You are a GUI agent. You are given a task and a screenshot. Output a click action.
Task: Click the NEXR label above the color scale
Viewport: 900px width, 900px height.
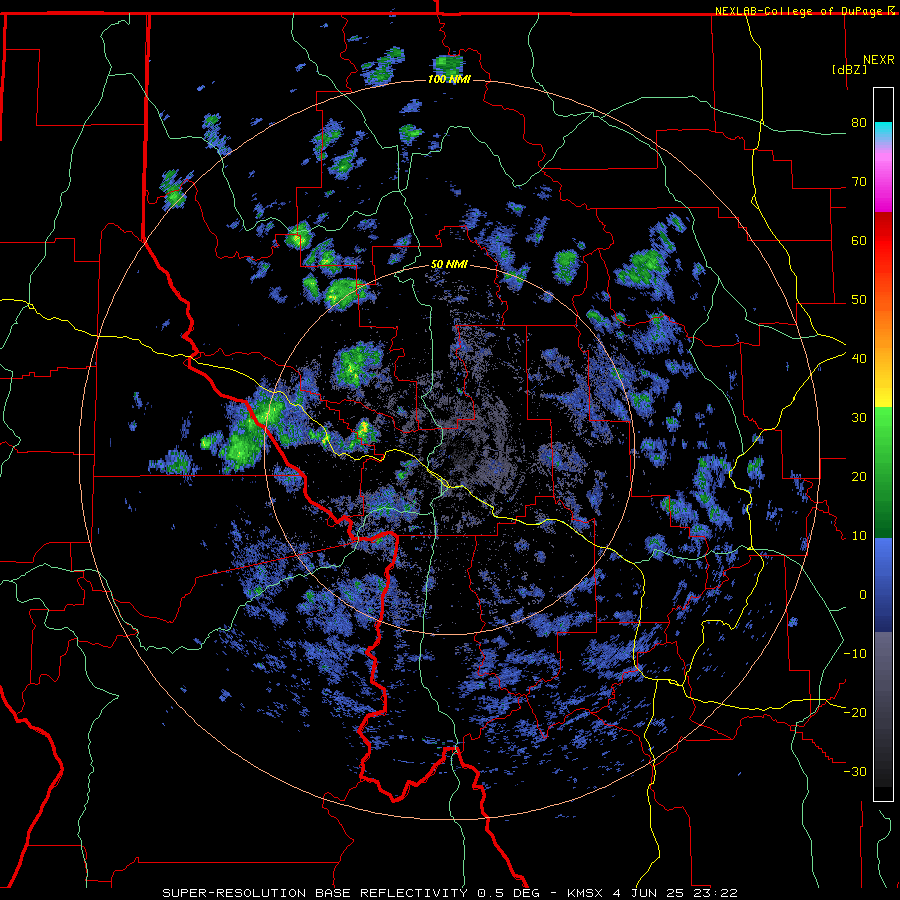pyautogui.click(x=879, y=60)
